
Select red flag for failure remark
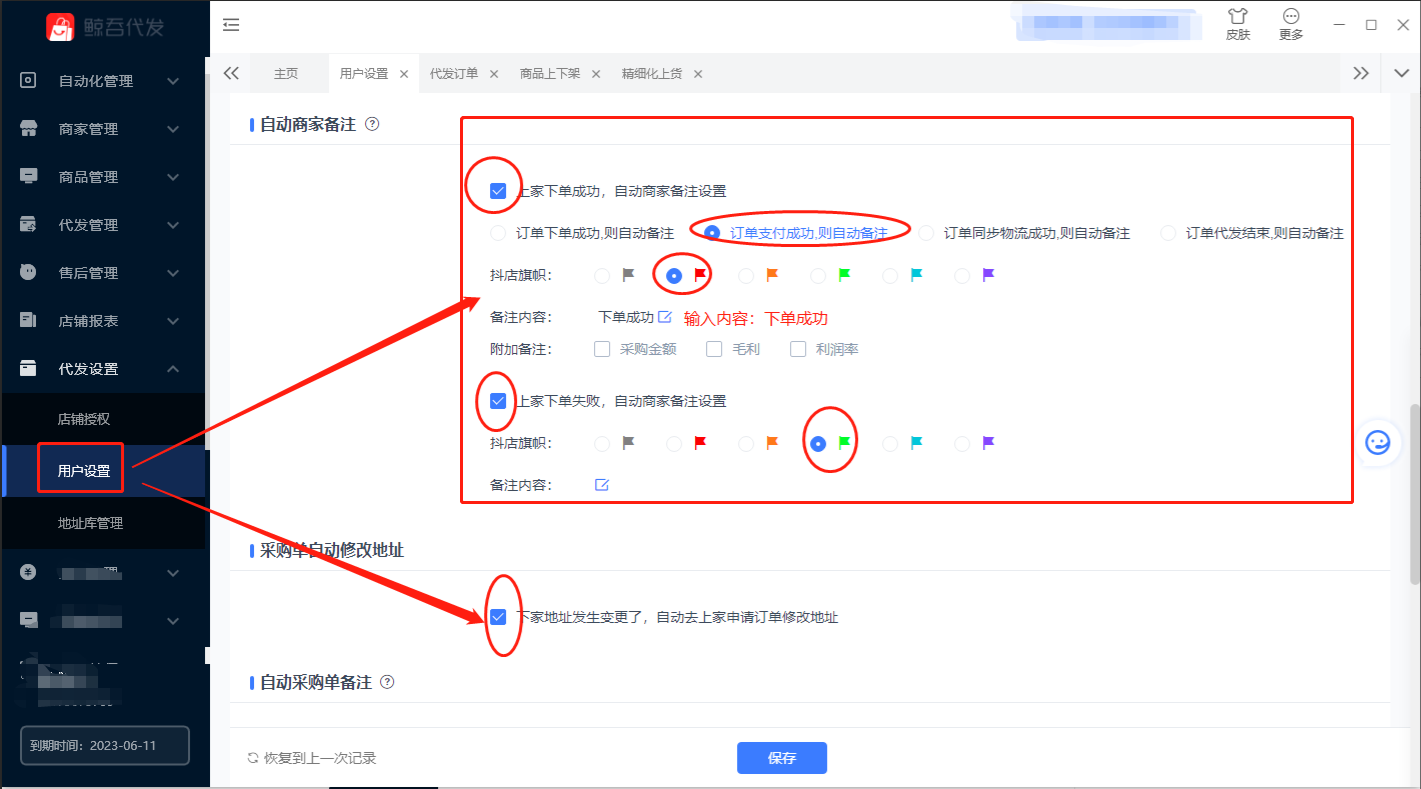click(x=674, y=443)
